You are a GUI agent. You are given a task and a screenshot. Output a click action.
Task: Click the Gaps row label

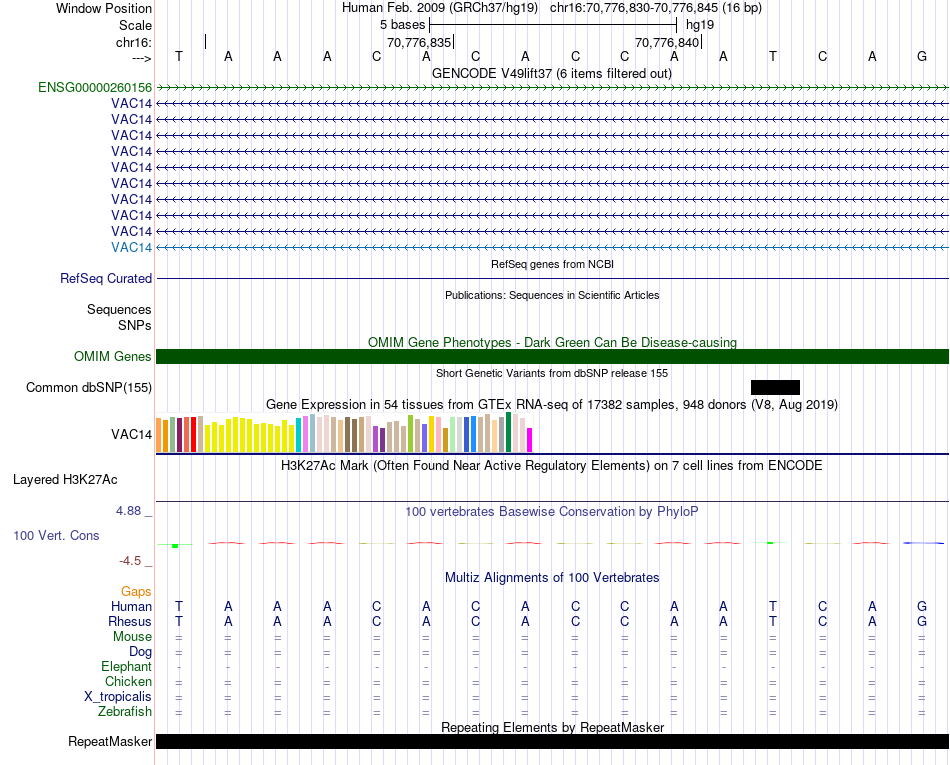point(136,591)
